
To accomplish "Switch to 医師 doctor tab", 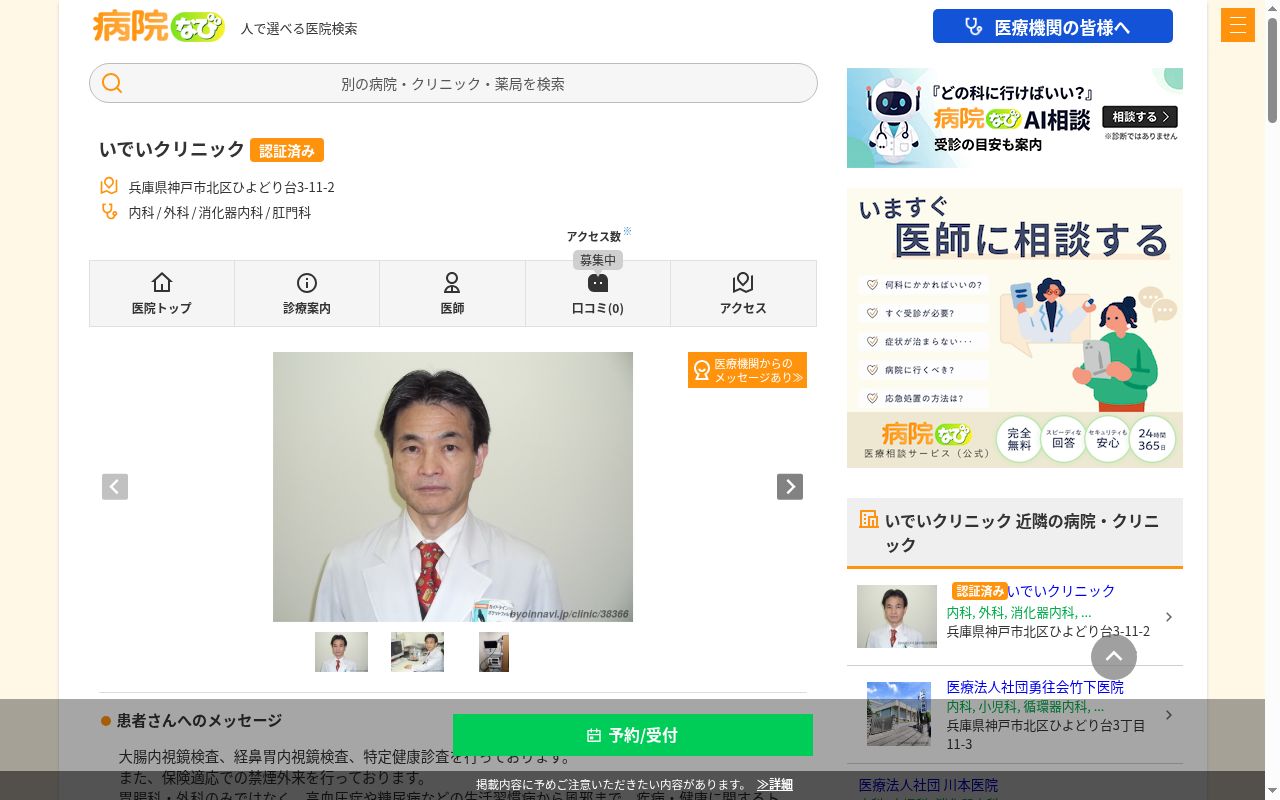I will point(452,293).
